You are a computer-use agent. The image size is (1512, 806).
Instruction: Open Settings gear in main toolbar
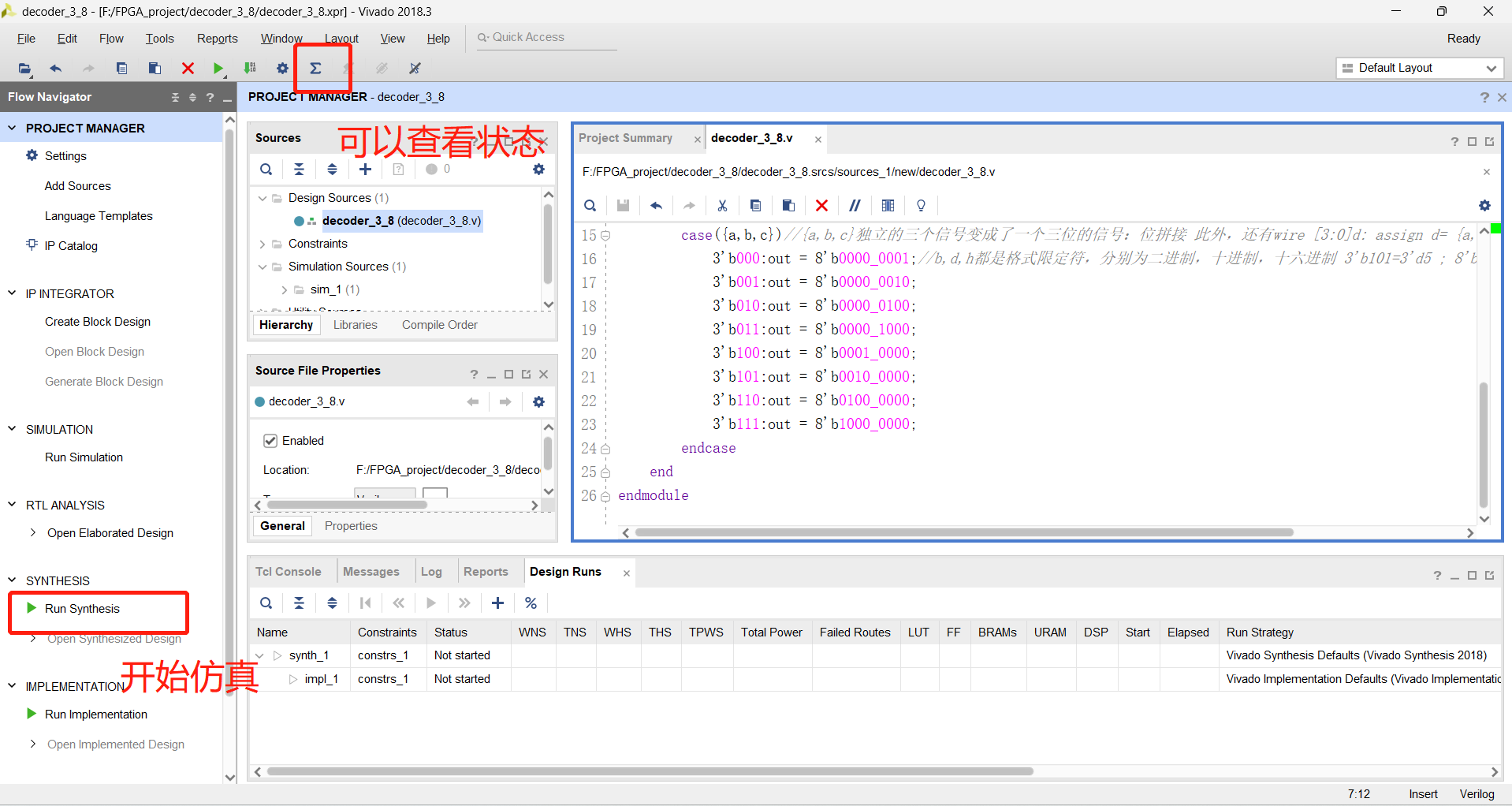click(x=282, y=69)
